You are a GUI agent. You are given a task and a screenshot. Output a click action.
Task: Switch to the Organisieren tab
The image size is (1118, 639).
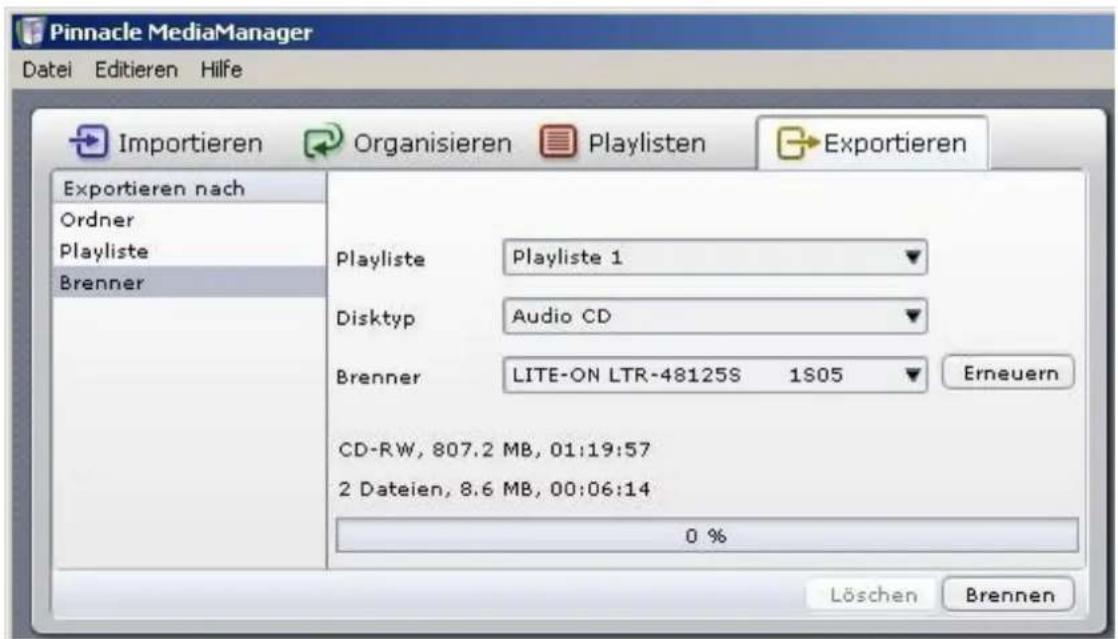408,142
